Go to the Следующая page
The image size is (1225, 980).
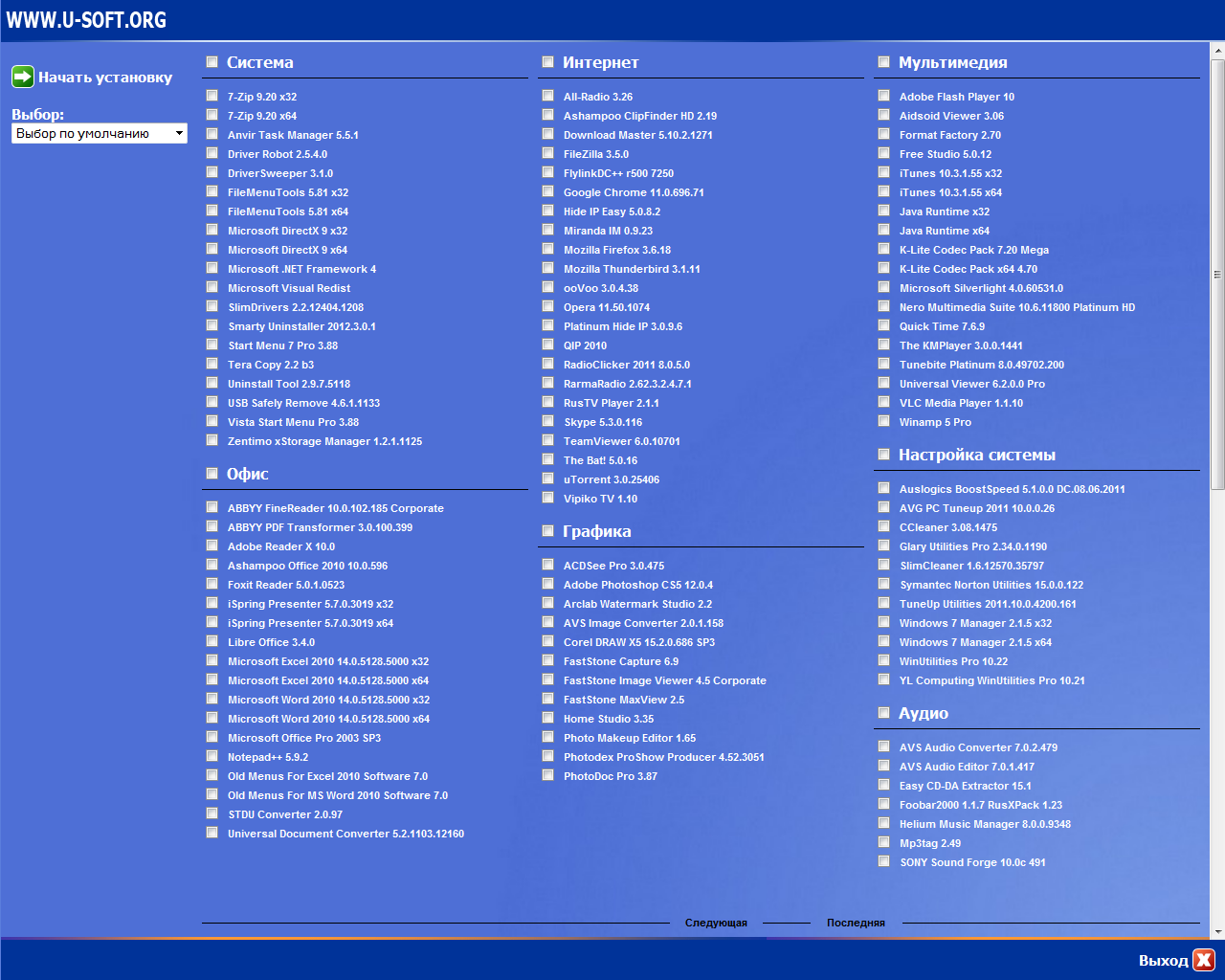point(716,923)
